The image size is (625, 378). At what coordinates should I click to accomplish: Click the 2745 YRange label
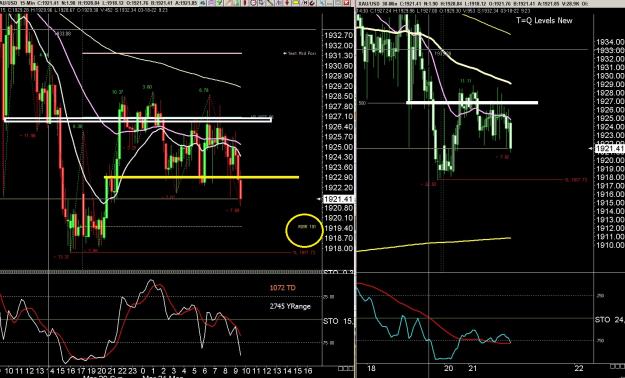click(x=290, y=306)
